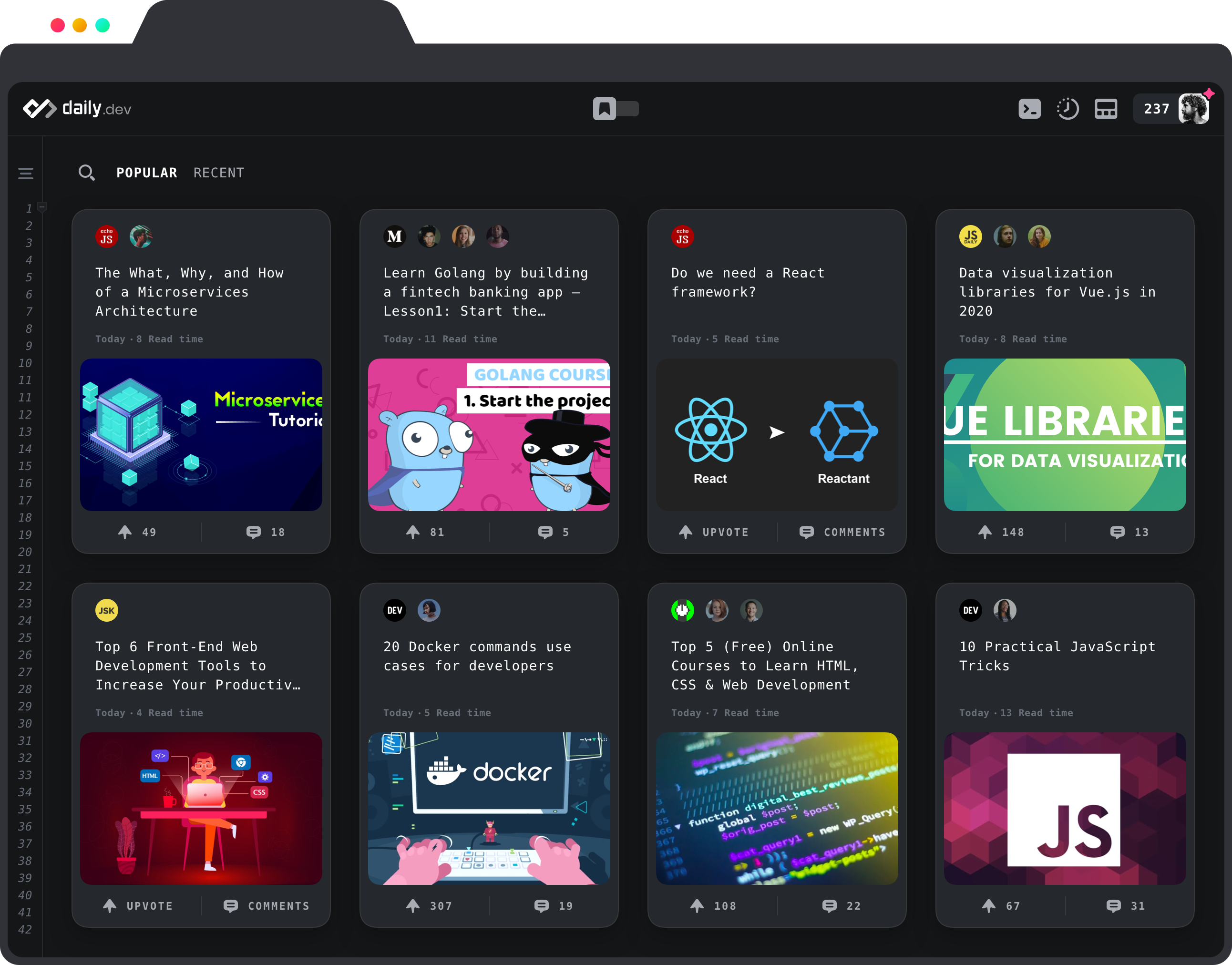The height and width of the screenshot is (965, 1232).
Task: Open the JS logo thumbnail on JavaScript Tricks
Action: click(x=1065, y=809)
